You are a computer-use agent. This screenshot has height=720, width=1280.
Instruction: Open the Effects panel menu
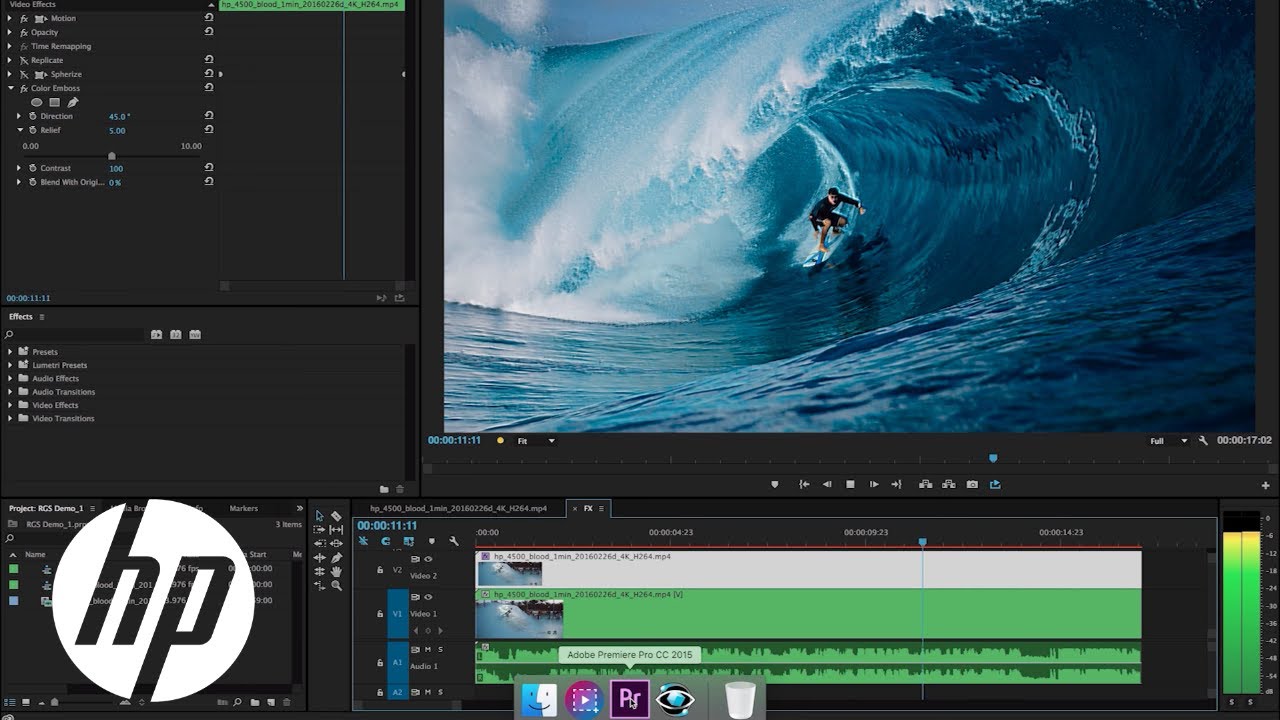point(41,317)
